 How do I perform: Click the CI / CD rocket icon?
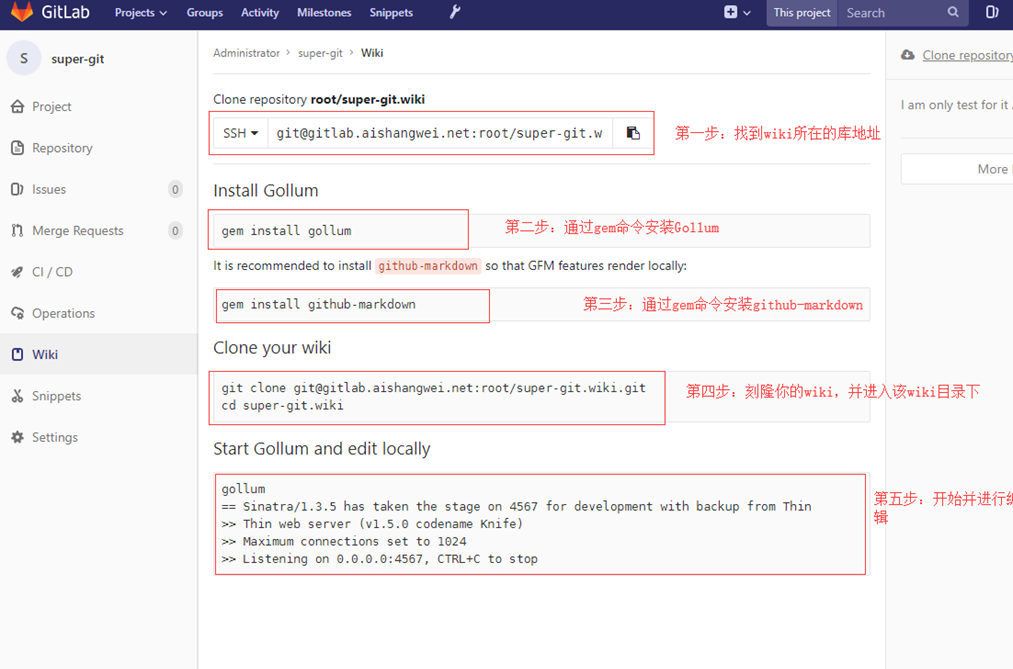pos(17,272)
